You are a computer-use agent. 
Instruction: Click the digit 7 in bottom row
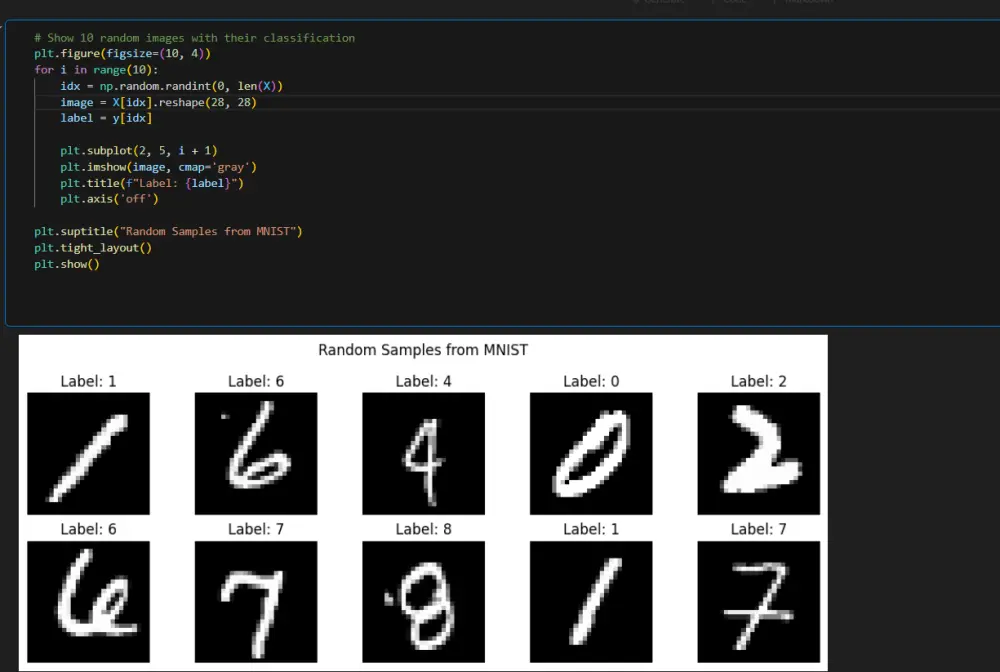256,601
